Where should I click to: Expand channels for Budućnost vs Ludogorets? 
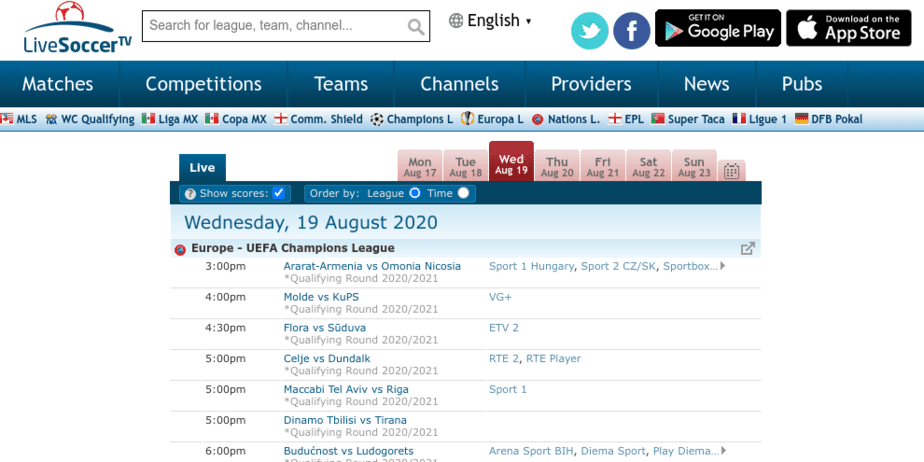[723, 451]
